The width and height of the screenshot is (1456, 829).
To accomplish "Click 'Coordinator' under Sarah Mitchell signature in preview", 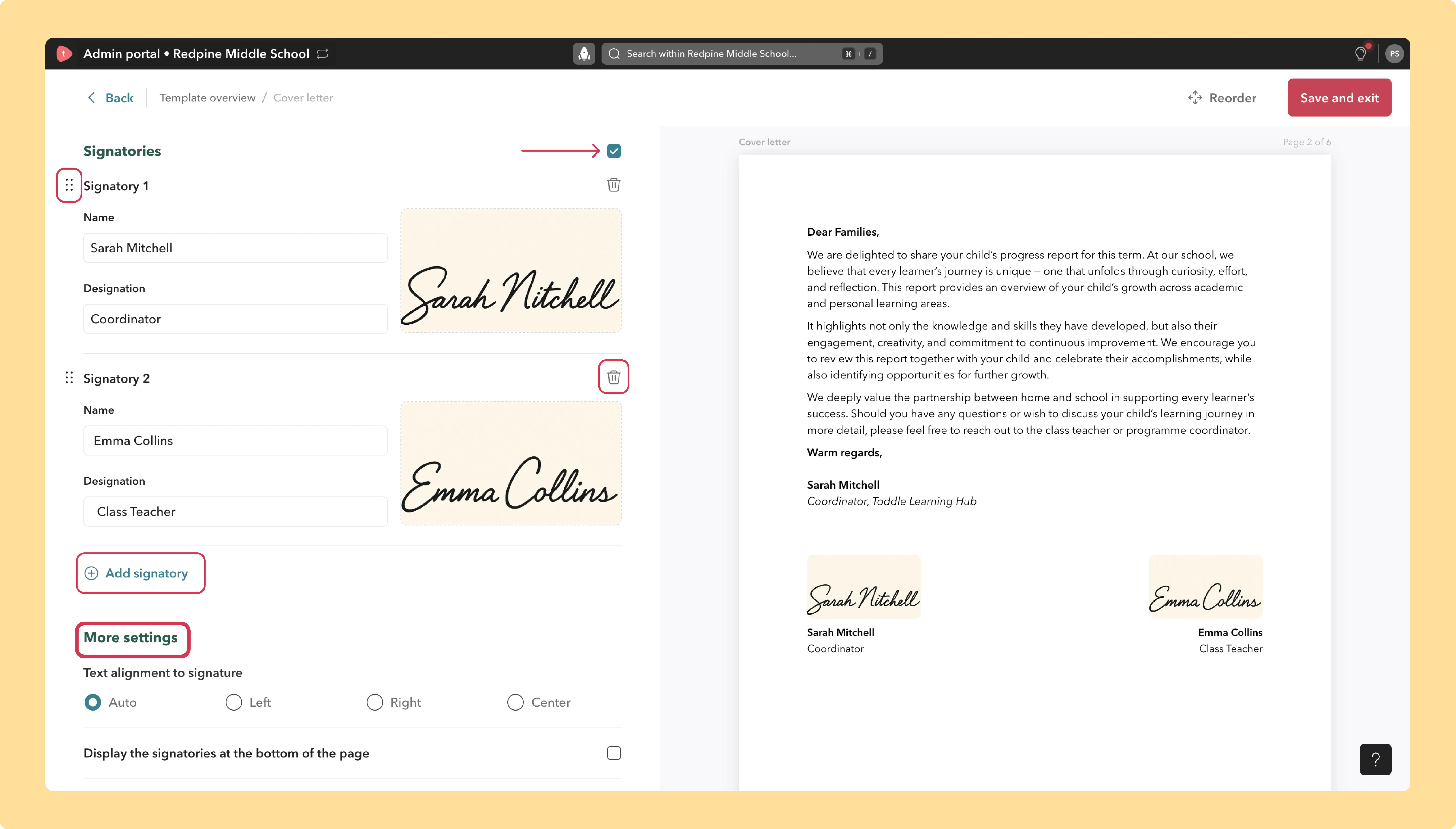I will coord(835,649).
